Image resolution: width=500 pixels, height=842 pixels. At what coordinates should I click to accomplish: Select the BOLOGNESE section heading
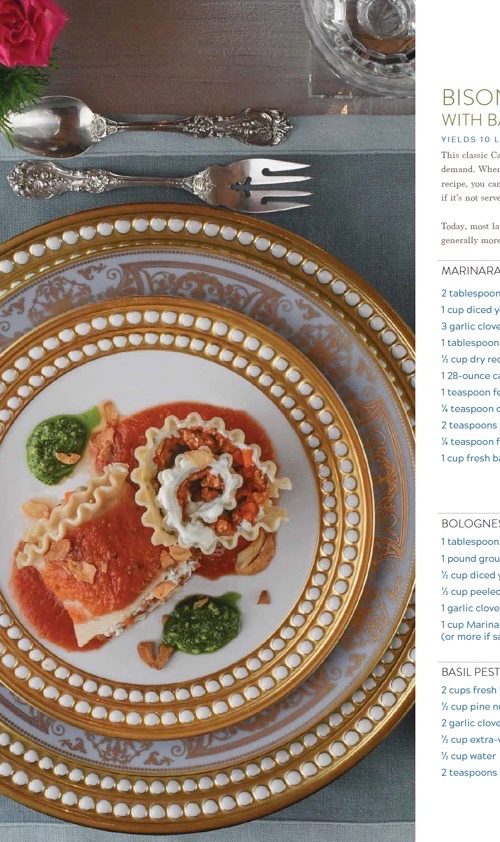pos(470,523)
